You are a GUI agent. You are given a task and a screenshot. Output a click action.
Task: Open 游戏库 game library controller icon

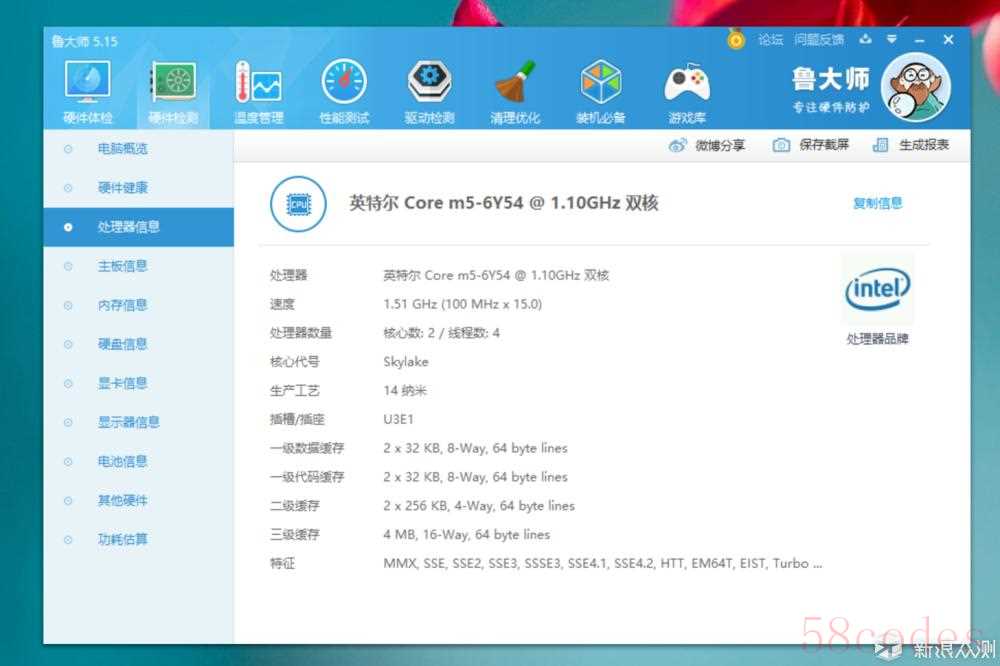point(686,83)
